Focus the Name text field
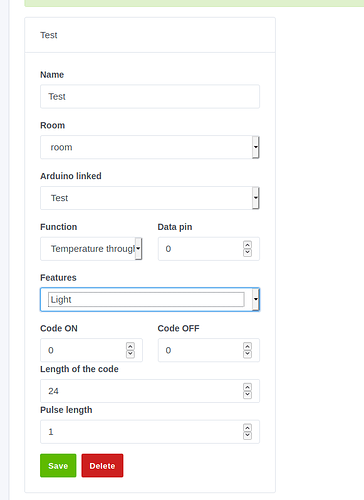The image size is (364, 500). [150, 97]
